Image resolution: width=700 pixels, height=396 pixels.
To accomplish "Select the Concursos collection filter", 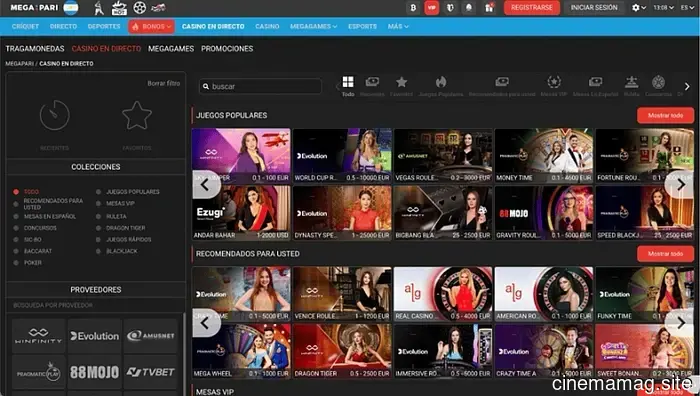I will pos(35,228).
